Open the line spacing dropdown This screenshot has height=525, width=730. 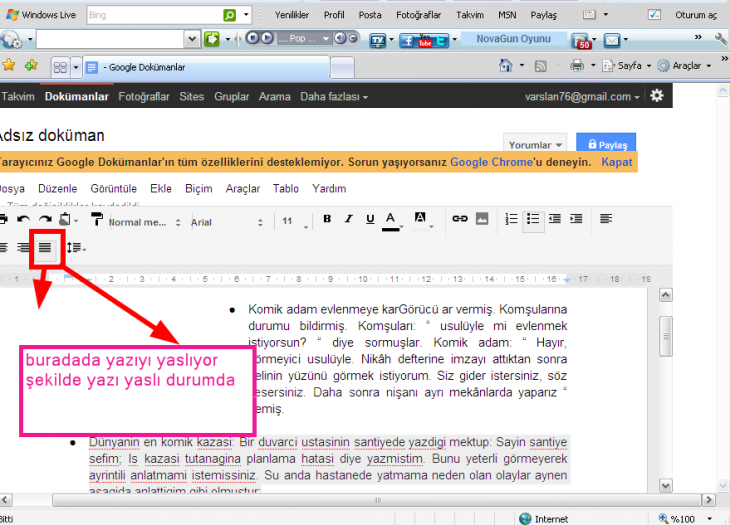[76, 248]
